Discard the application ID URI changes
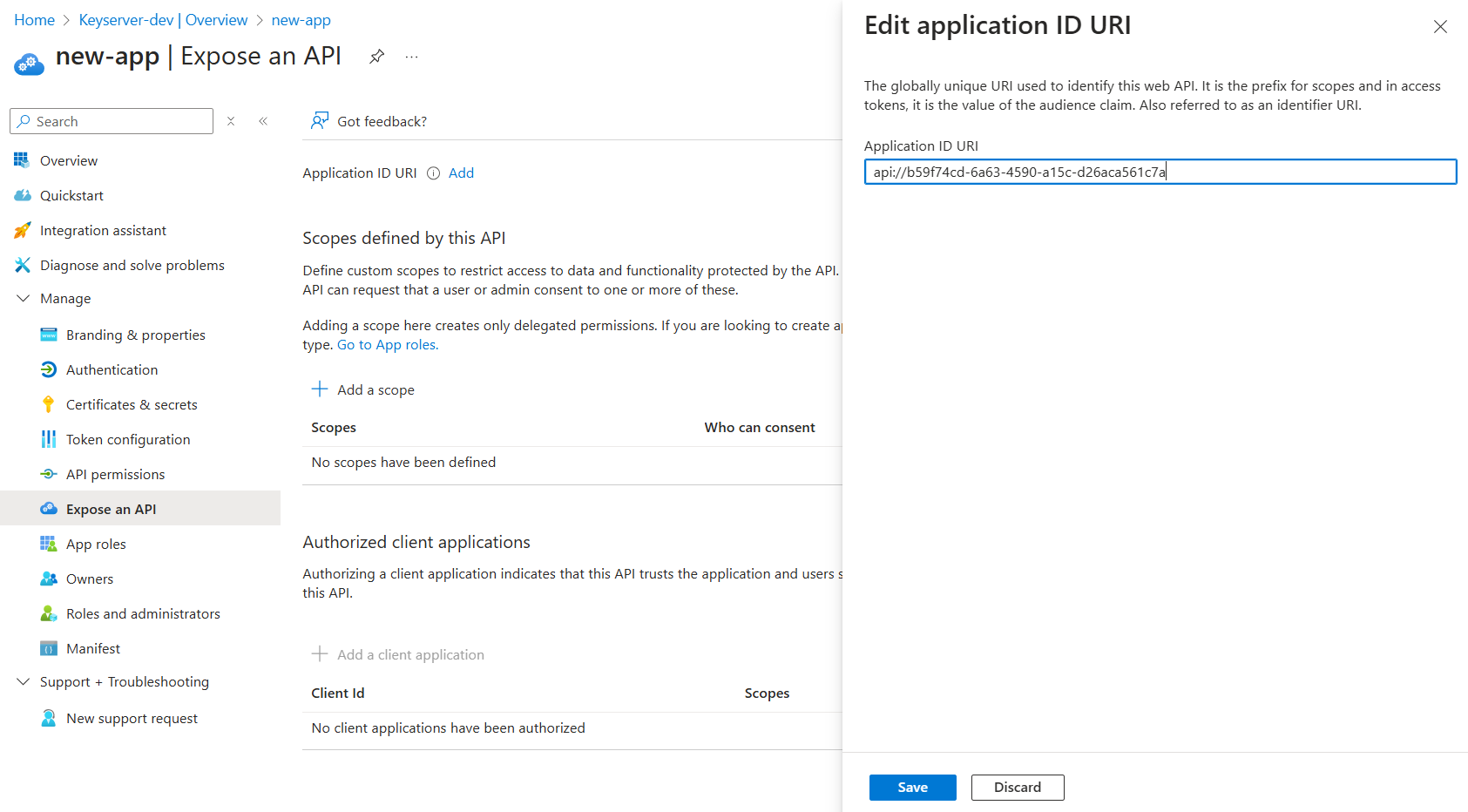Image resolution: width=1468 pixels, height=812 pixels. (1017, 788)
